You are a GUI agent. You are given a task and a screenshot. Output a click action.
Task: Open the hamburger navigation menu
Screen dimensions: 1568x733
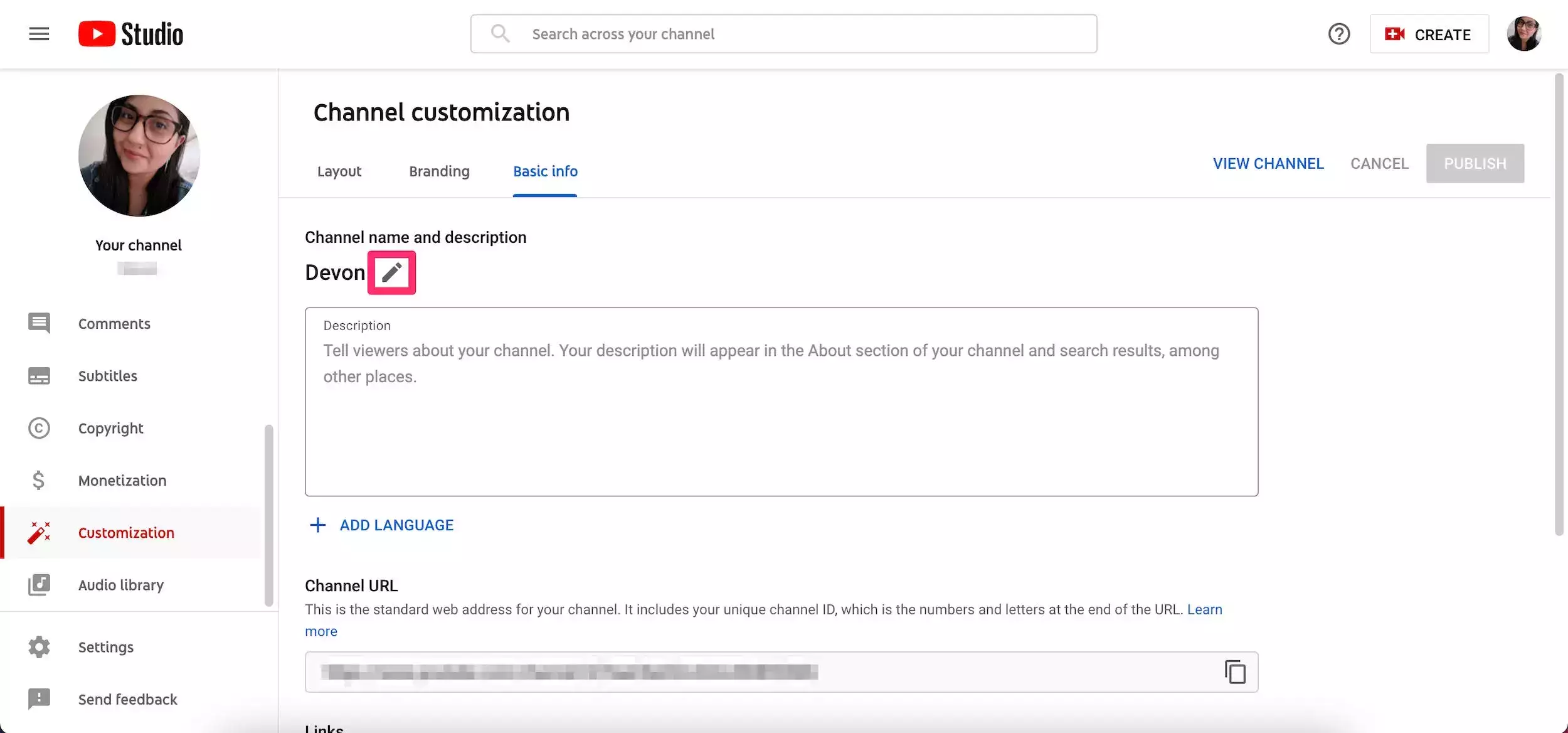point(39,34)
